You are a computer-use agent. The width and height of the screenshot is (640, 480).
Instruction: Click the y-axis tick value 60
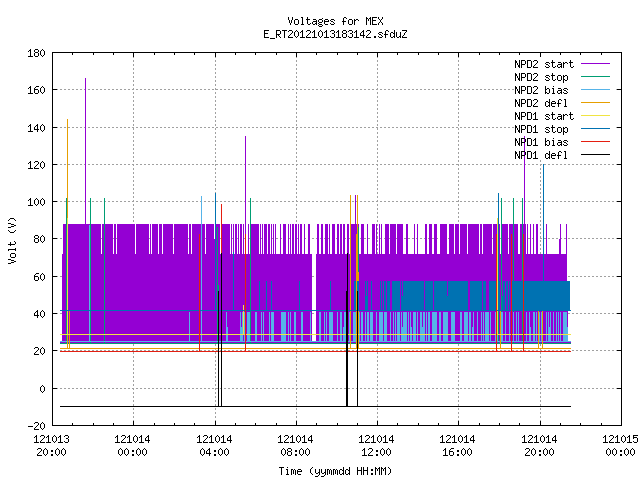click(39, 277)
